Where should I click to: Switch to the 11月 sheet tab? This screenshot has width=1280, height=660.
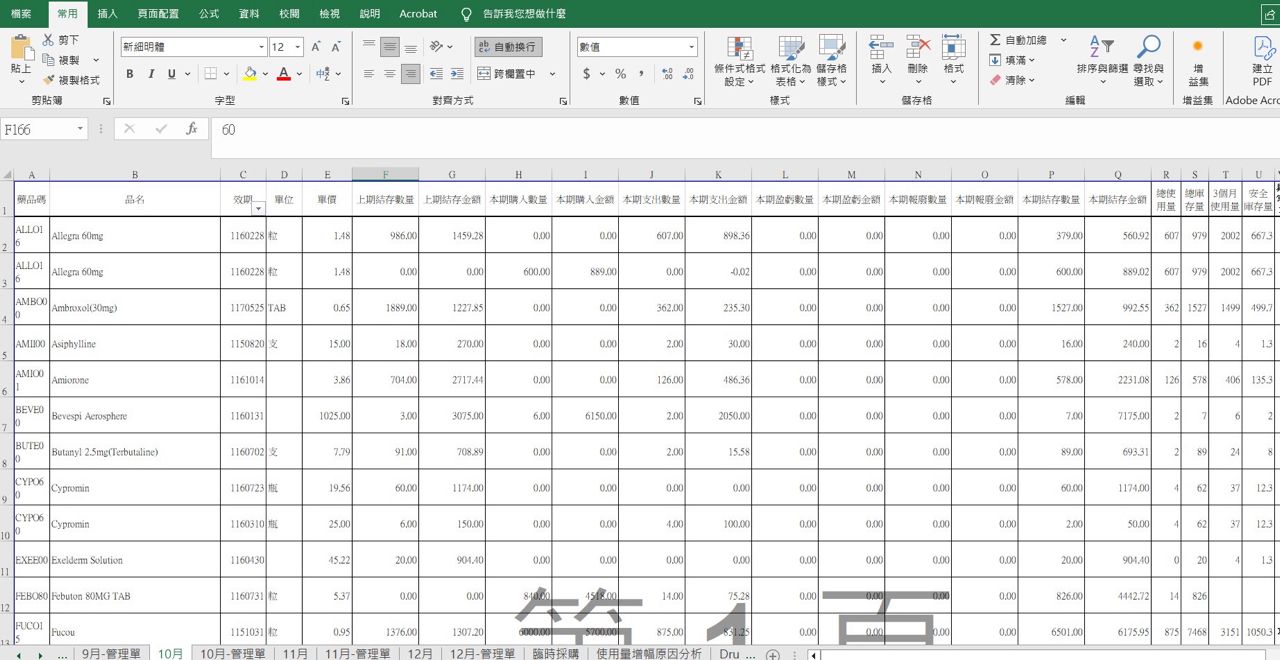[295, 653]
